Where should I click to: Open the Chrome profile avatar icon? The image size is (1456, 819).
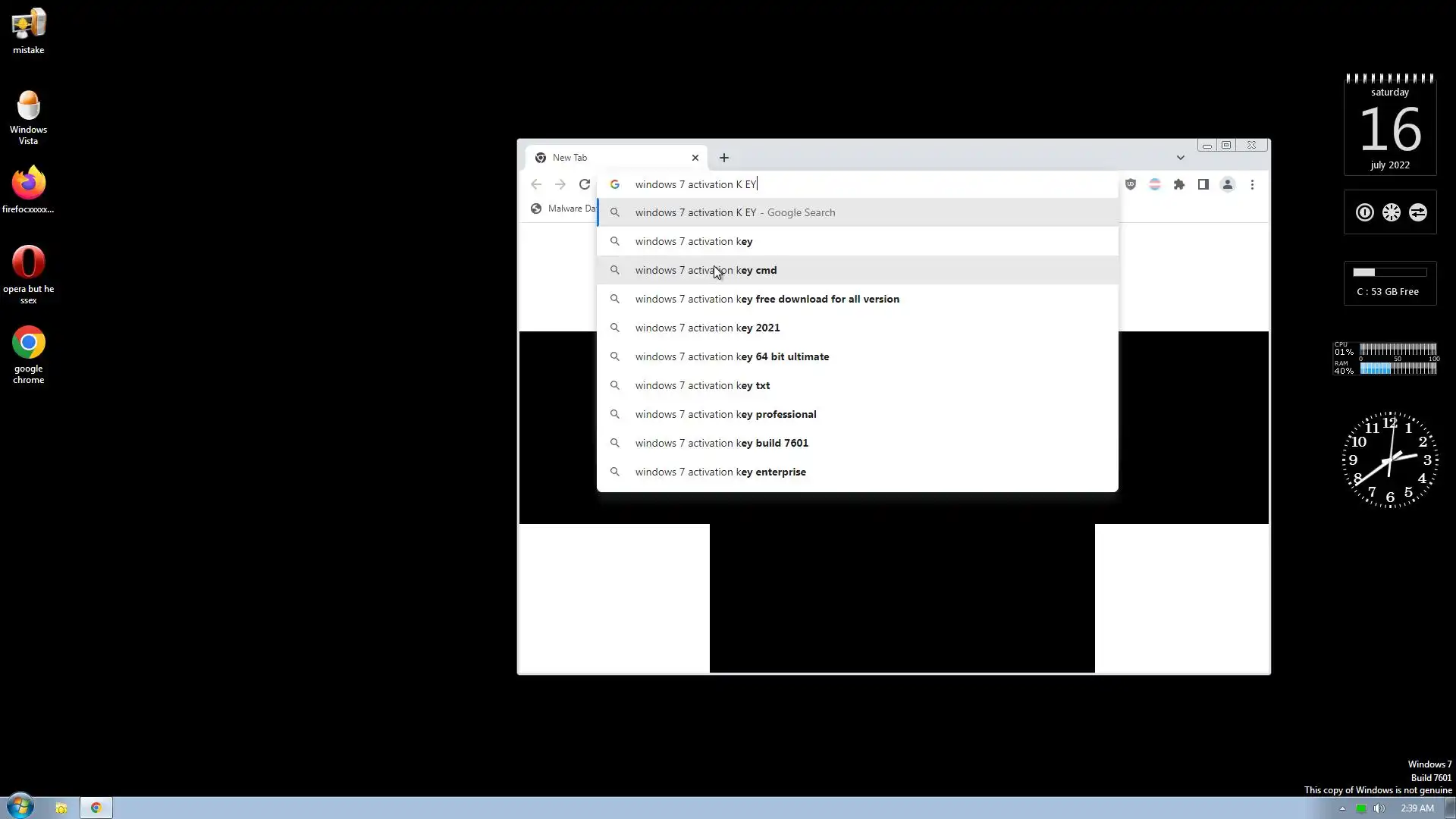(x=1227, y=184)
